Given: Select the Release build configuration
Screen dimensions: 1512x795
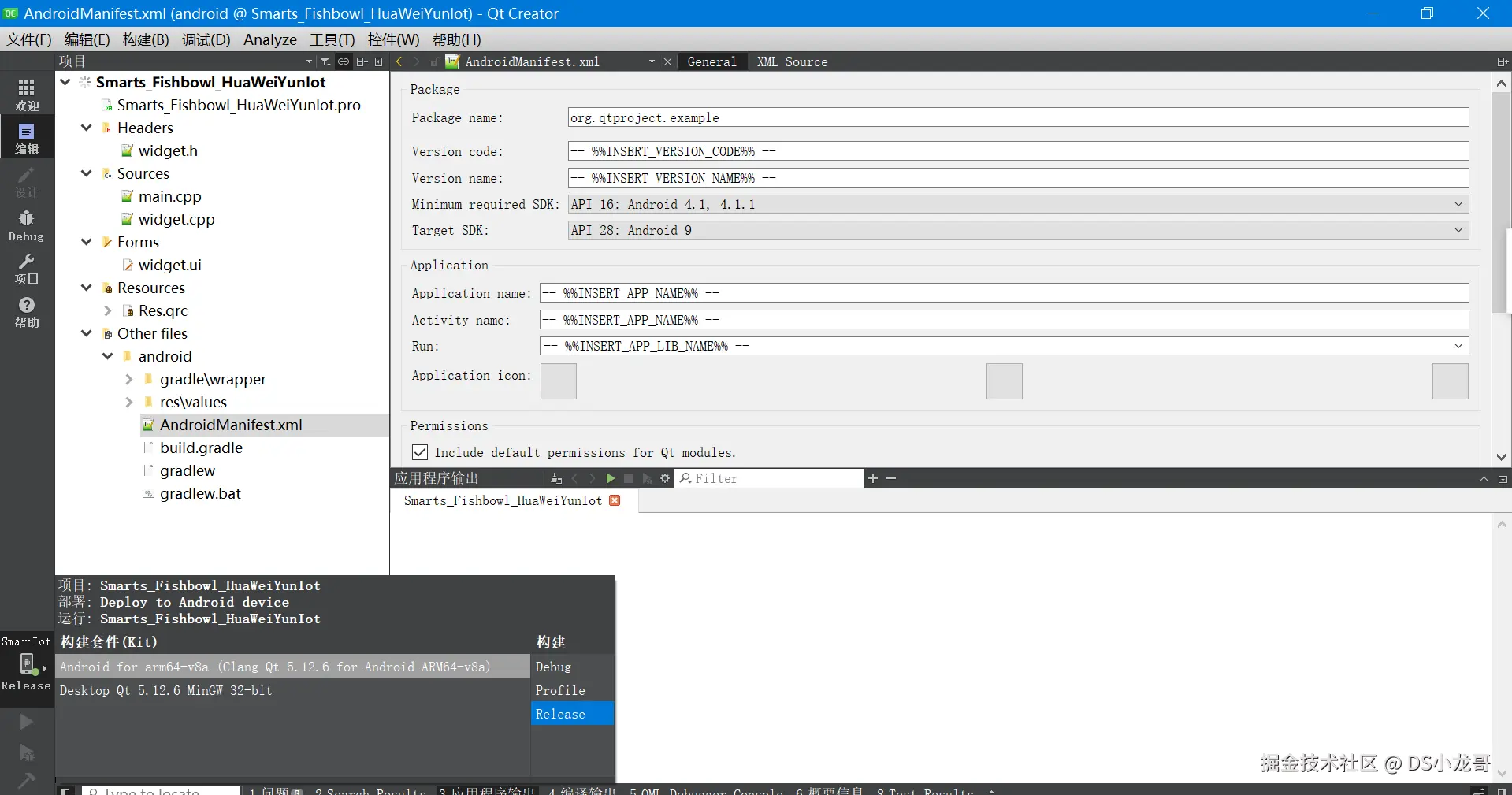Looking at the screenshot, I should pyautogui.click(x=572, y=714).
